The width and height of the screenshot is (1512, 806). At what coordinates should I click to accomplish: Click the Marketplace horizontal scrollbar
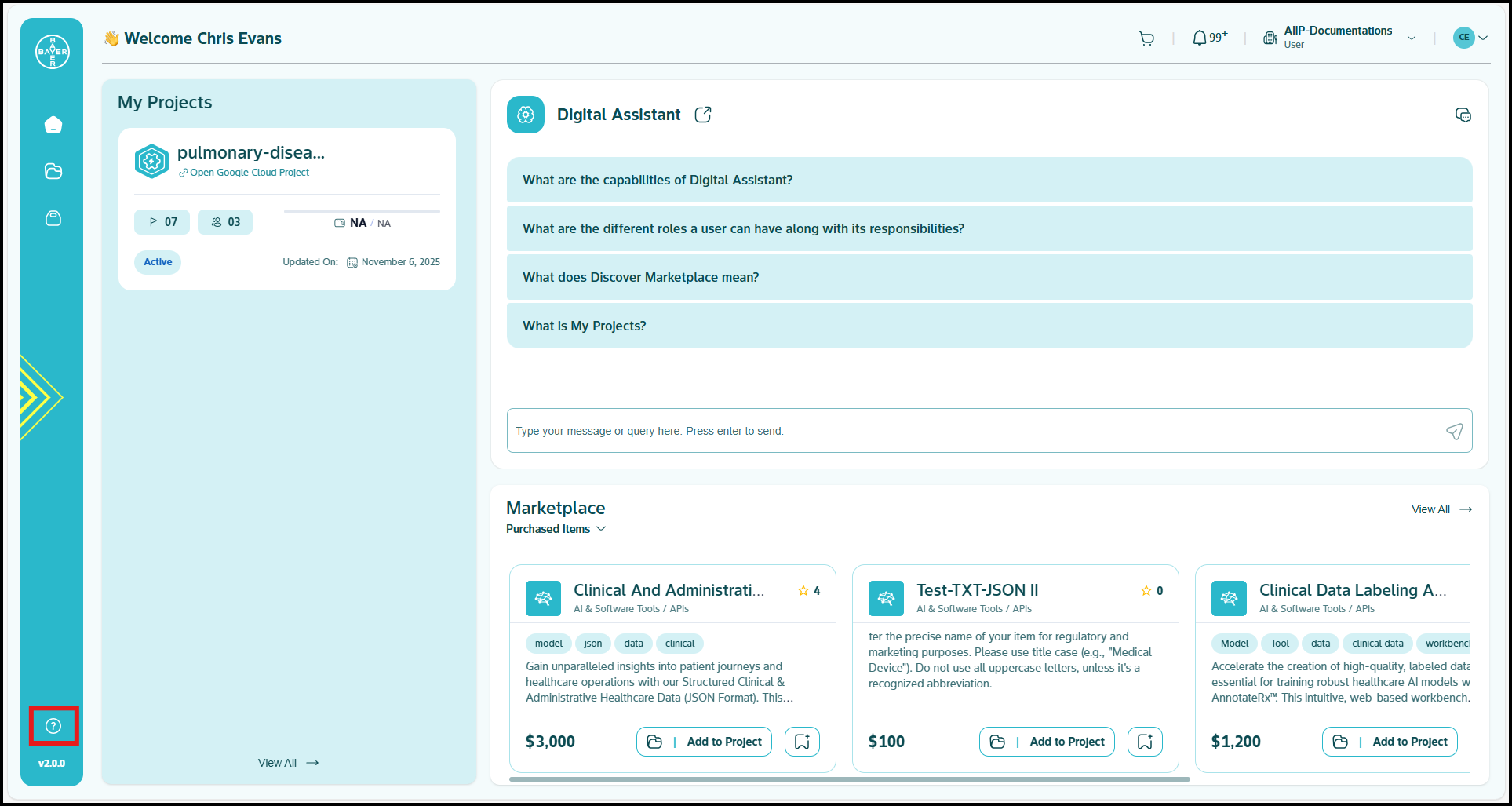[849, 779]
